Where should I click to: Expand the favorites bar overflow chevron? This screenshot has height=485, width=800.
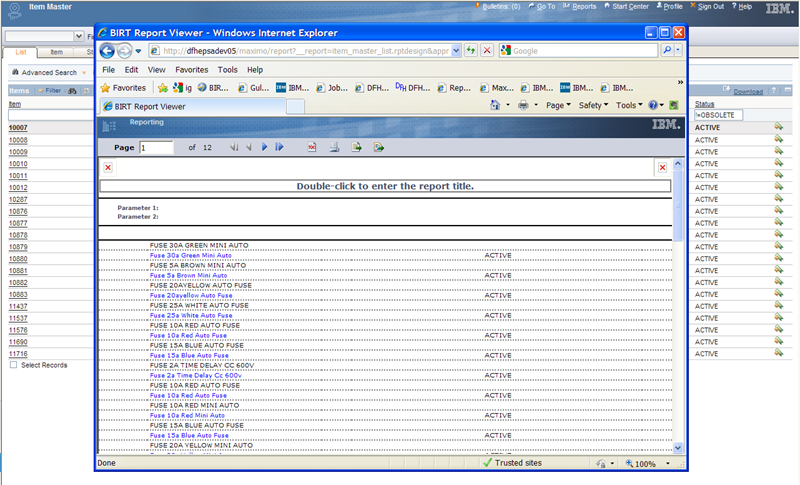click(x=680, y=82)
